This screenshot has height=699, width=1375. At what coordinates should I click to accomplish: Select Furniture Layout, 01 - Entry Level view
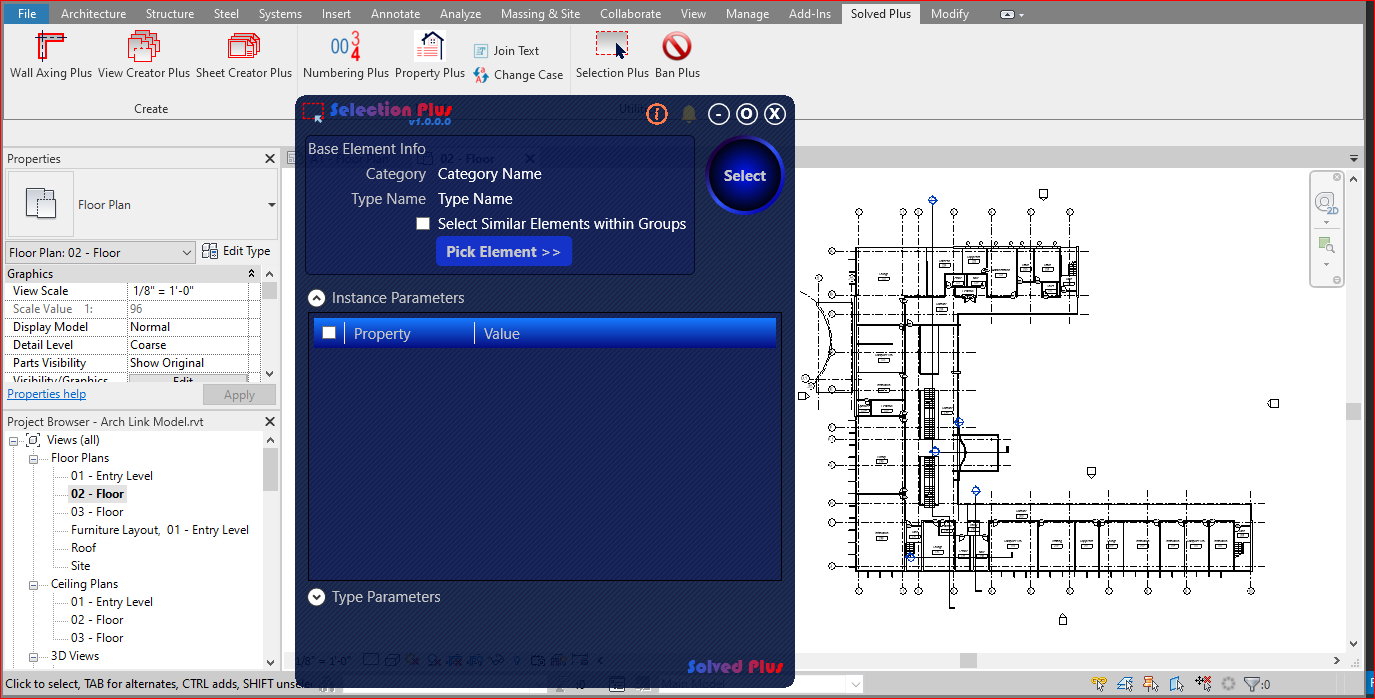click(x=160, y=530)
